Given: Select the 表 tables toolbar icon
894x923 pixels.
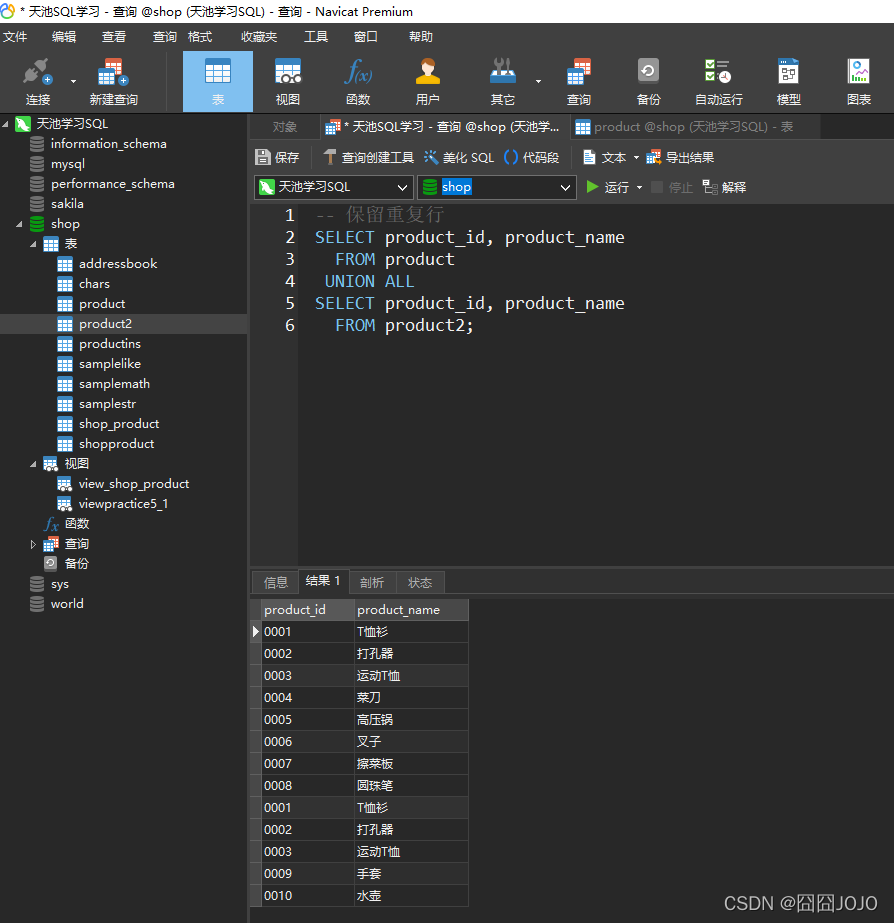Looking at the screenshot, I should click(218, 81).
